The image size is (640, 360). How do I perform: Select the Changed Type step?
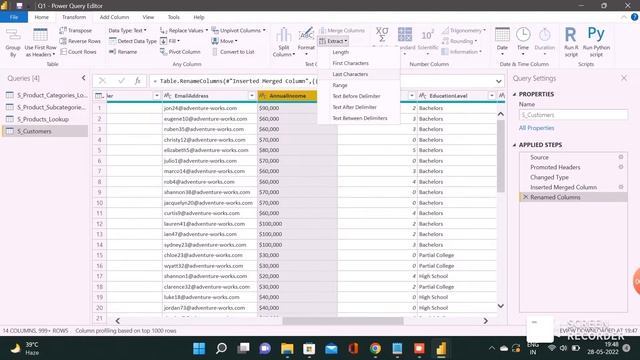[x=549, y=177]
